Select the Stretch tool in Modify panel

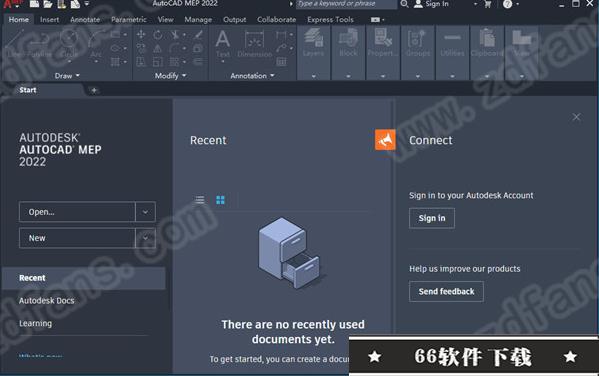(141, 62)
